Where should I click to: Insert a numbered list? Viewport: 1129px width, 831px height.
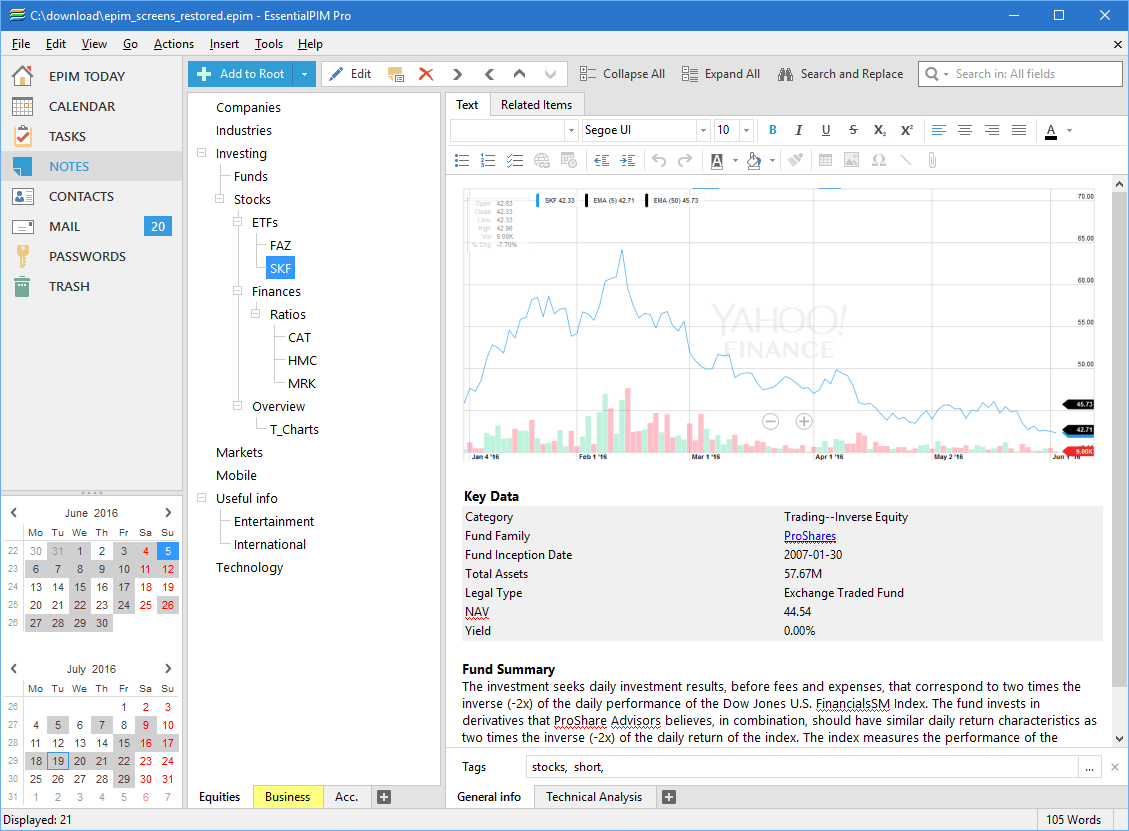[x=488, y=161]
